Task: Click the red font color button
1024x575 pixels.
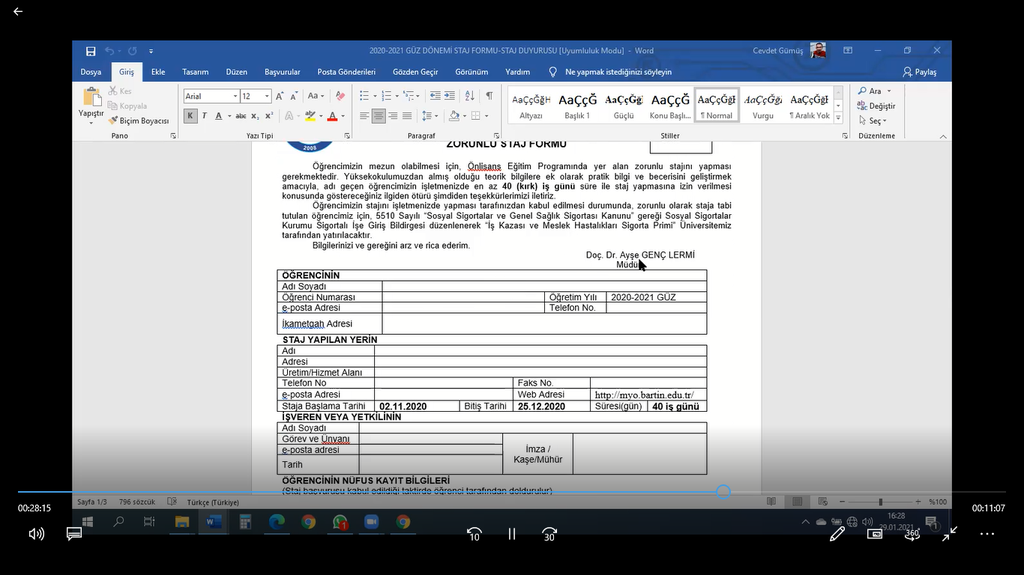Action: [332, 116]
